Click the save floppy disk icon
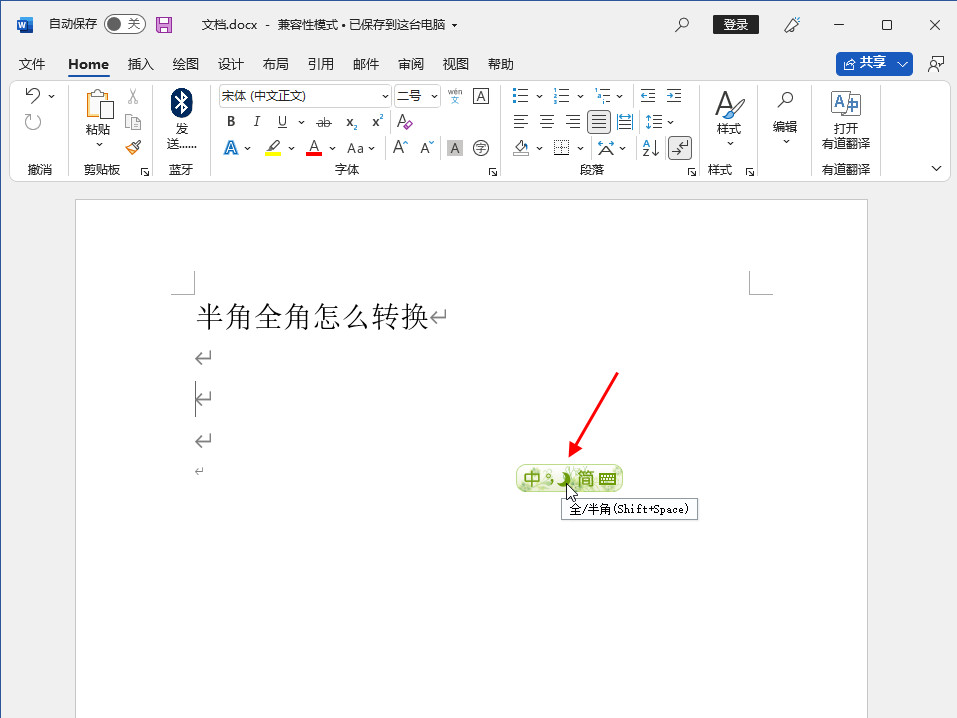The image size is (957, 718). click(x=164, y=24)
